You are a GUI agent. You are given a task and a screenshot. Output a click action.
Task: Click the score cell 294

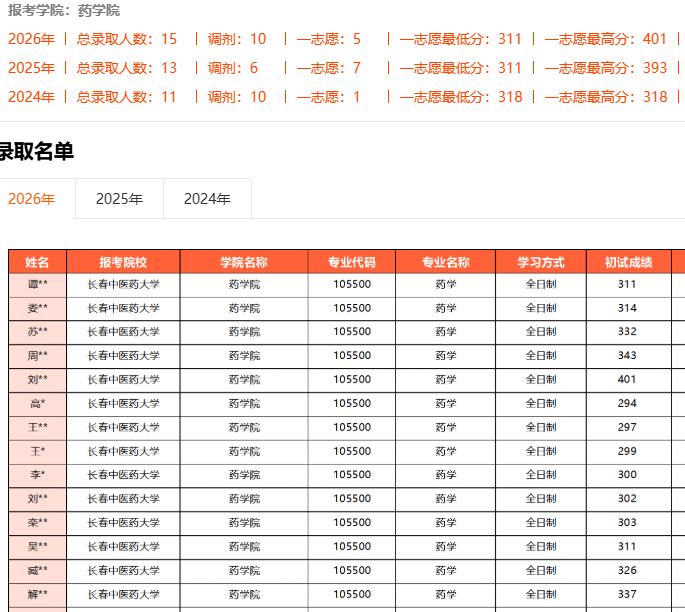point(627,403)
